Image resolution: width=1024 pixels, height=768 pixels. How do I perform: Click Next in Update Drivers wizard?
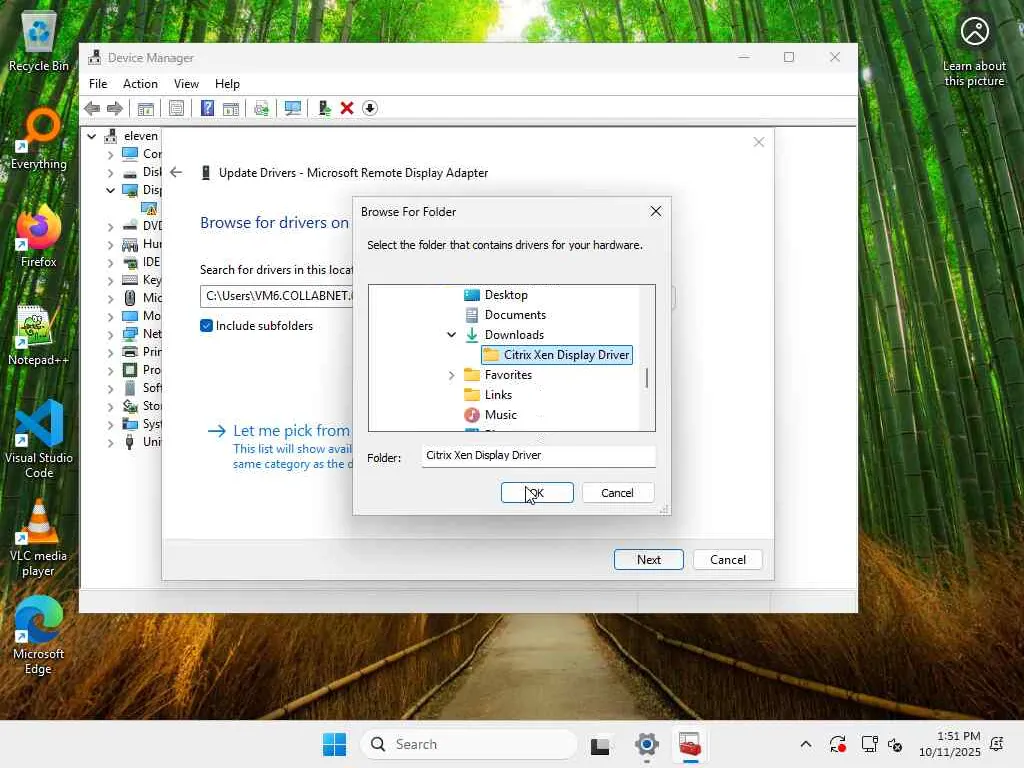[x=648, y=560]
